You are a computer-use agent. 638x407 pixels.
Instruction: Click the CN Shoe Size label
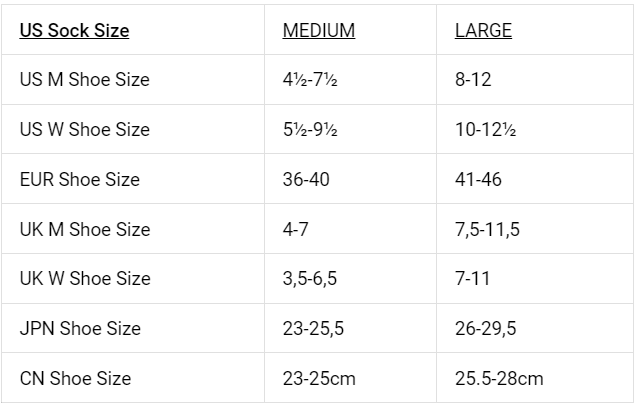click(x=75, y=379)
